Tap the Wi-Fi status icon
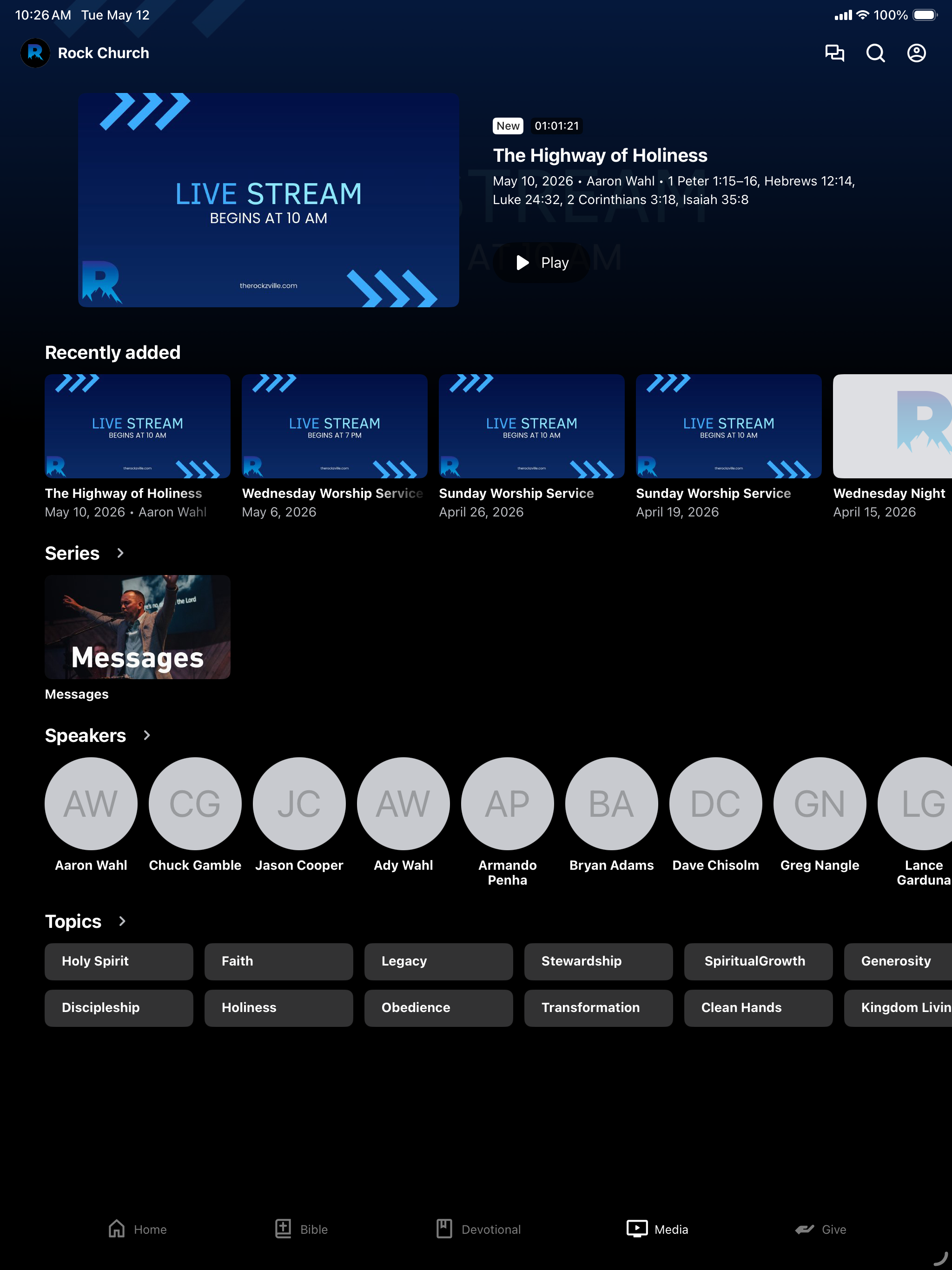952x1270 pixels. 862,15
